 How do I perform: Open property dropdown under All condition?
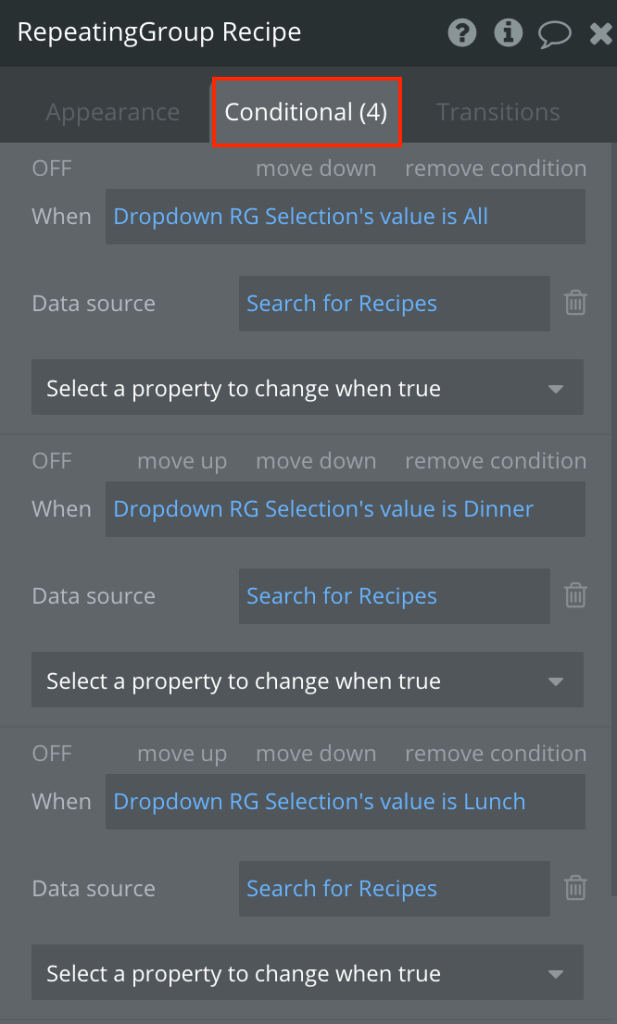click(x=307, y=388)
